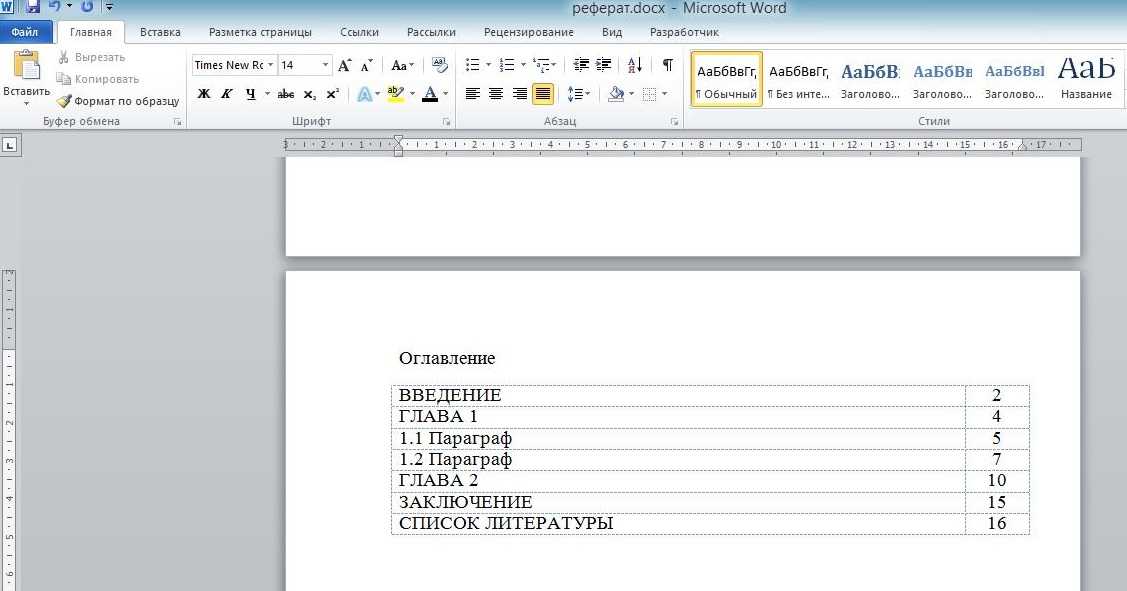Open the Рецензирование tab
Image resolution: width=1127 pixels, height=591 pixels.
(x=528, y=32)
